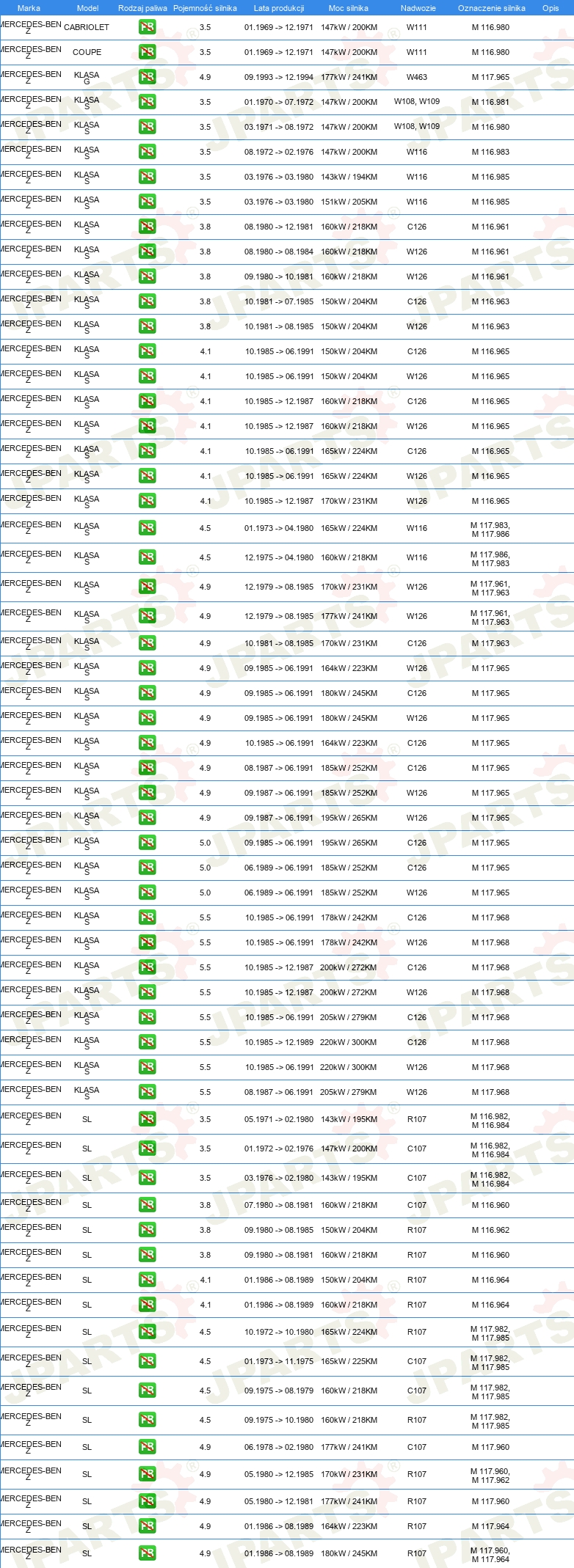
Task: Click the Oznaczenie silnika column header
Action: pos(491,8)
